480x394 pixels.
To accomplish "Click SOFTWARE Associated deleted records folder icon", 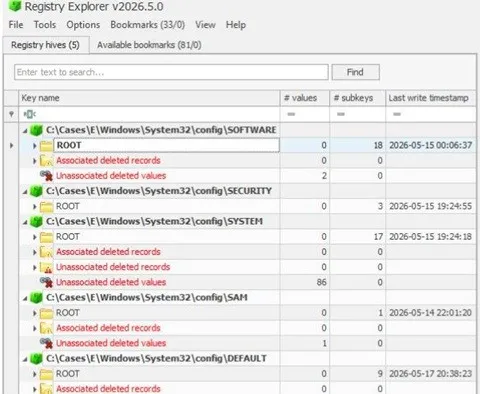I will [x=46, y=161].
